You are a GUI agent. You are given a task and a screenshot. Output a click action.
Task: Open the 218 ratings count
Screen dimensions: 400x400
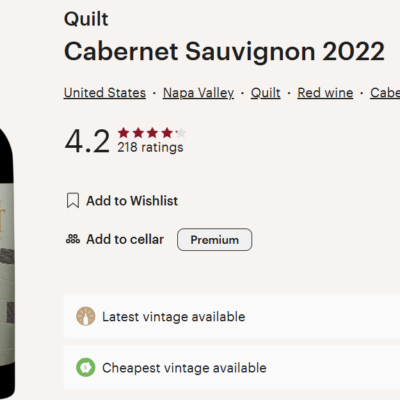[x=150, y=147]
